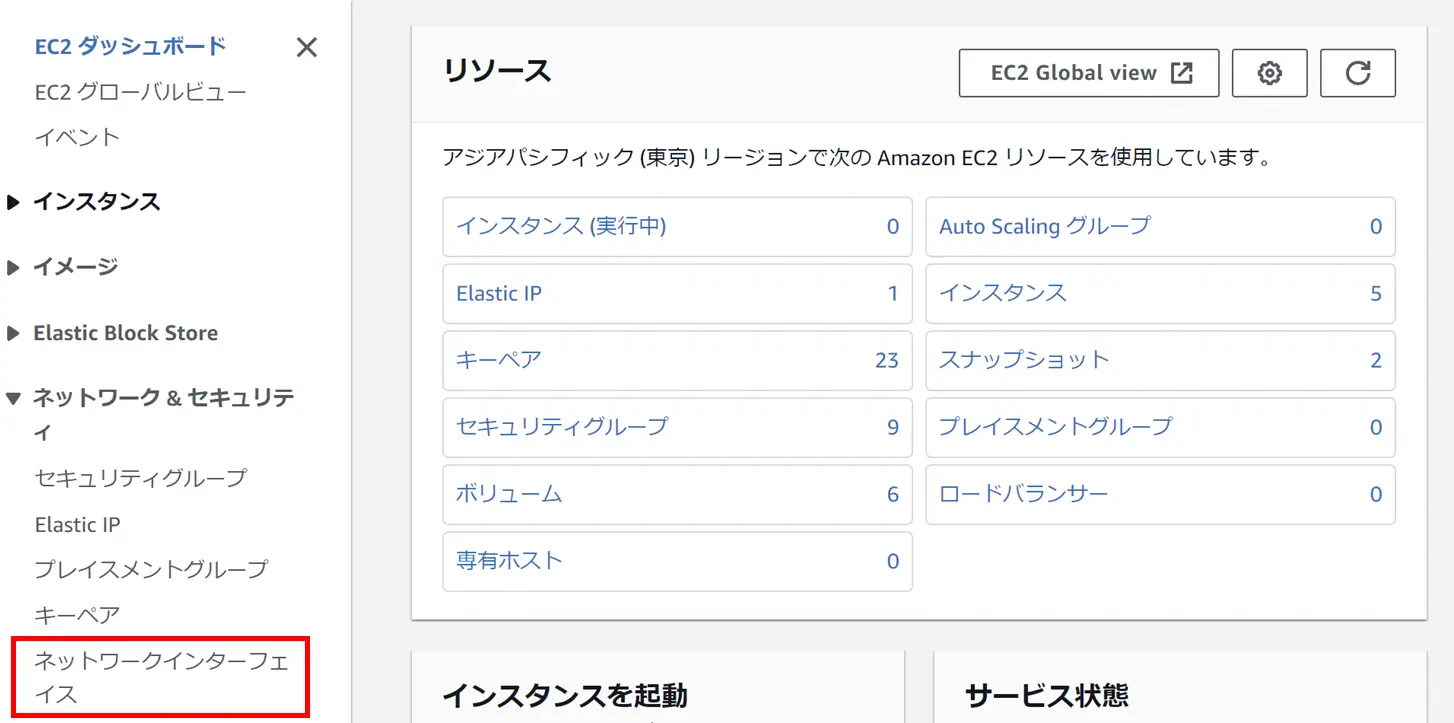Open resource settings gear icon

click(x=1269, y=73)
